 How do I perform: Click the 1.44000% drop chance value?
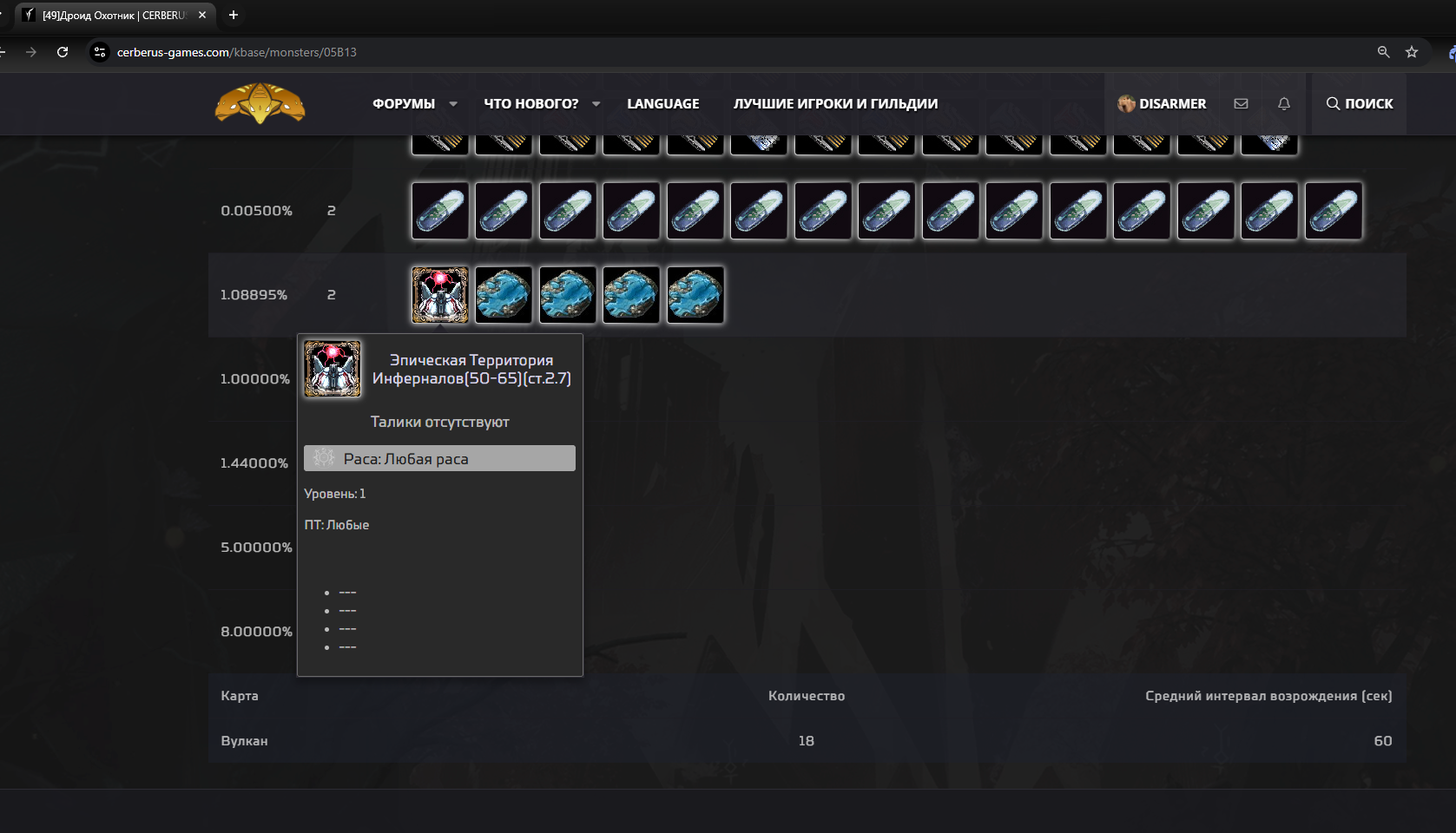[x=254, y=463]
